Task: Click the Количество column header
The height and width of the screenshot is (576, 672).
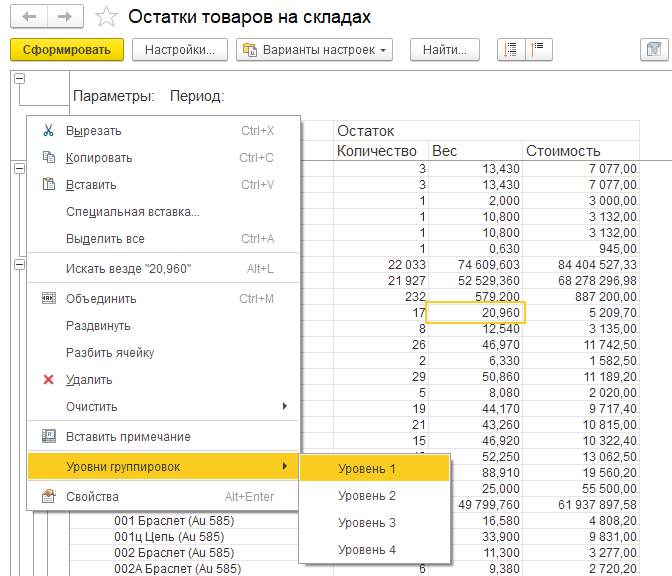Action: tap(381, 151)
